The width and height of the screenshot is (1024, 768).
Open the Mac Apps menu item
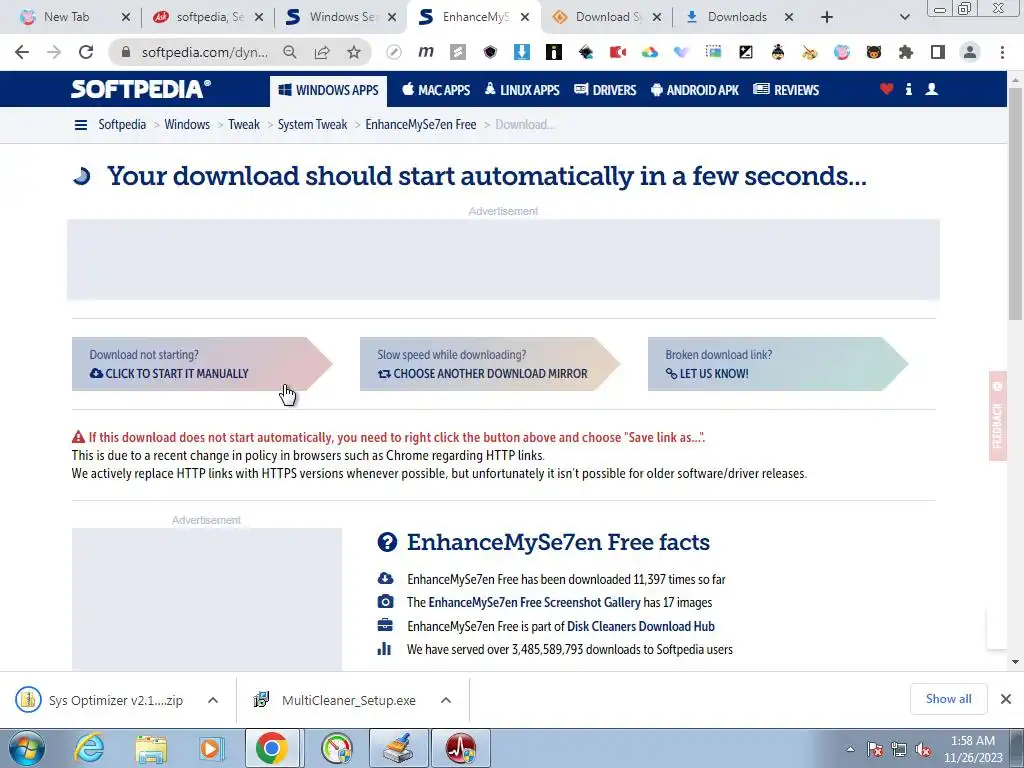coord(436,90)
